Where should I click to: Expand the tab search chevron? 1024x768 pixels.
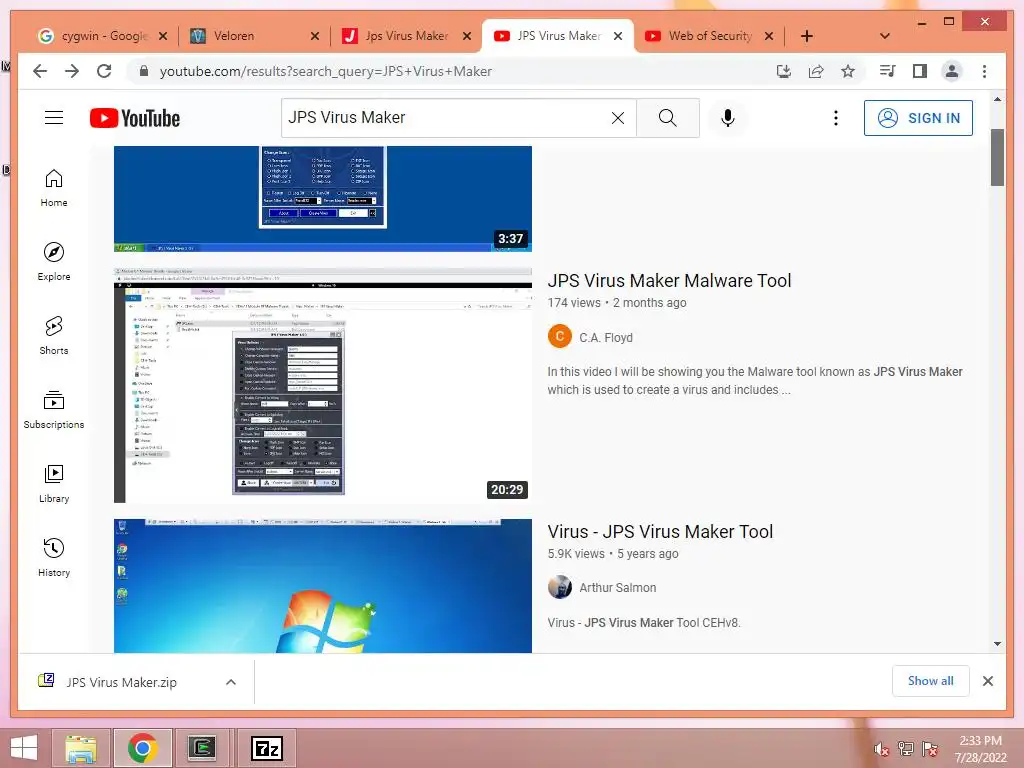[x=885, y=36]
